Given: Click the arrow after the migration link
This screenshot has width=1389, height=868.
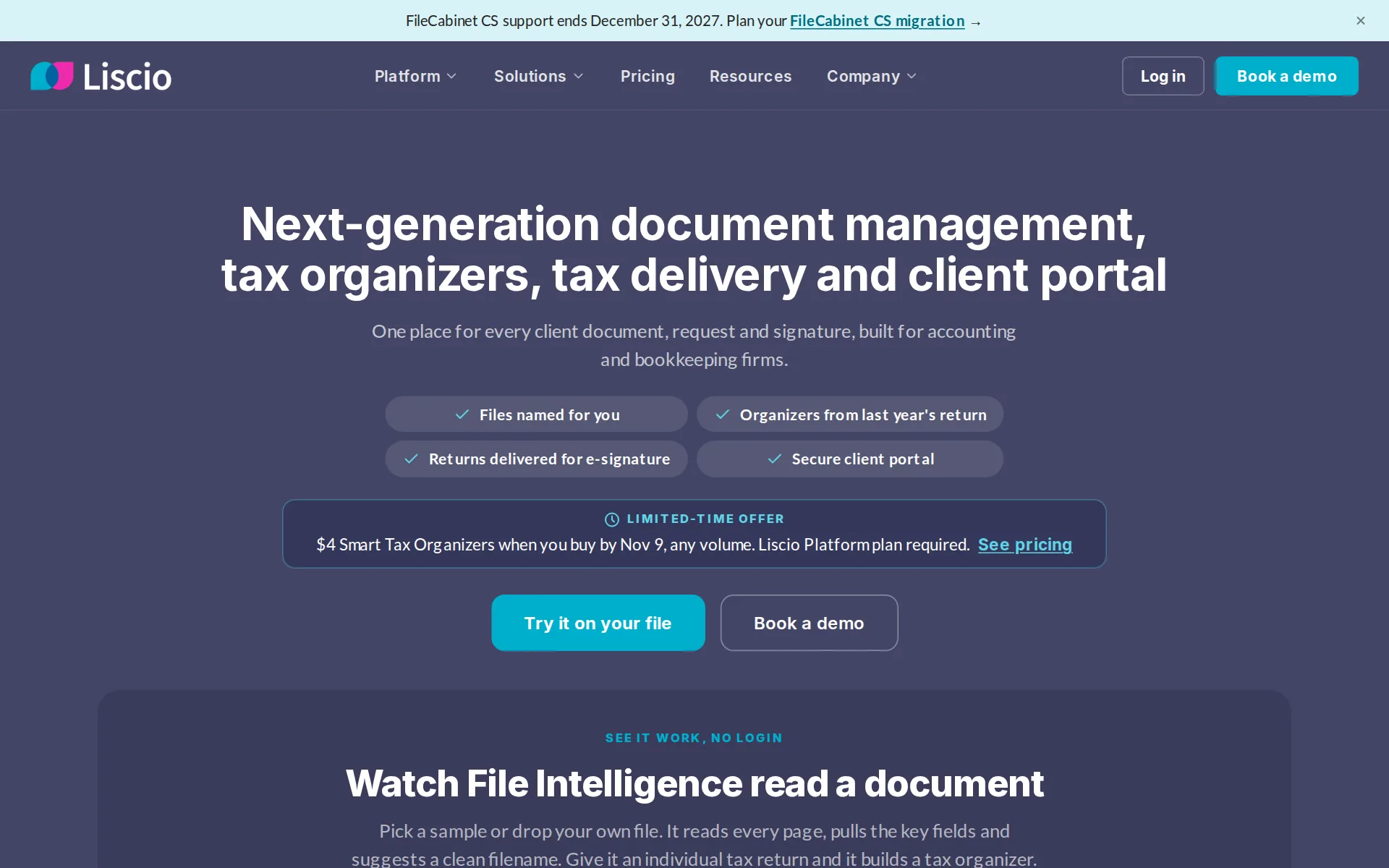Looking at the screenshot, I should coord(976,22).
